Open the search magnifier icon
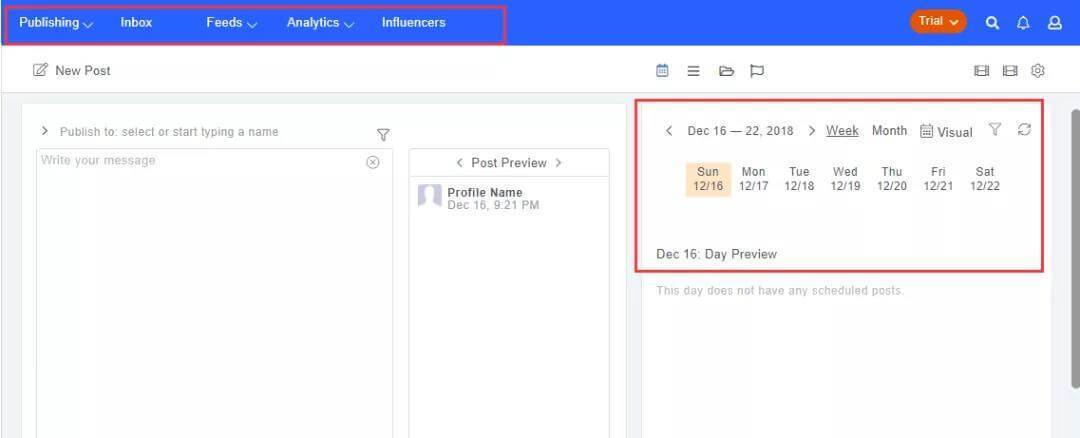Image resolution: width=1080 pixels, height=438 pixels. pos(992,23)
